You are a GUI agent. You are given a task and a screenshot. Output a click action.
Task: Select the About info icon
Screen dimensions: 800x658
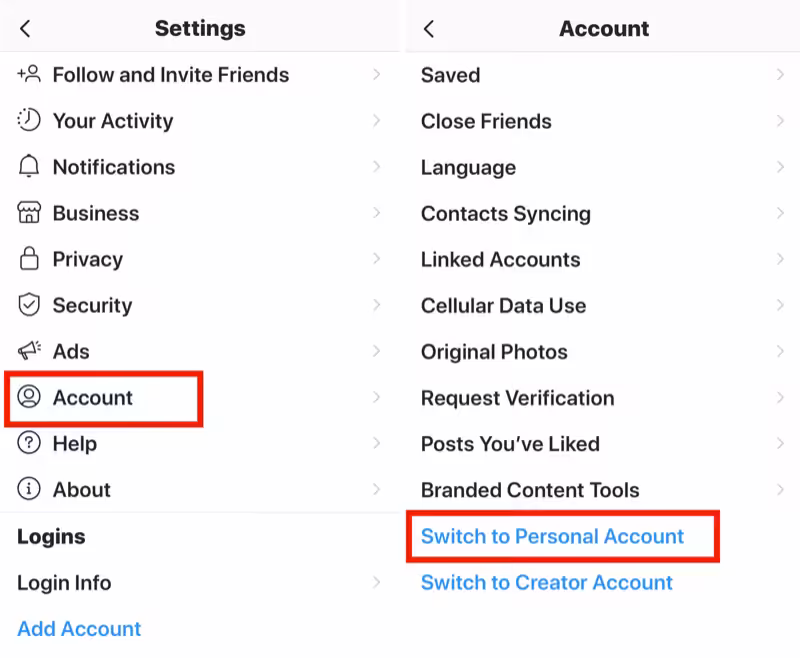(28, 489)
